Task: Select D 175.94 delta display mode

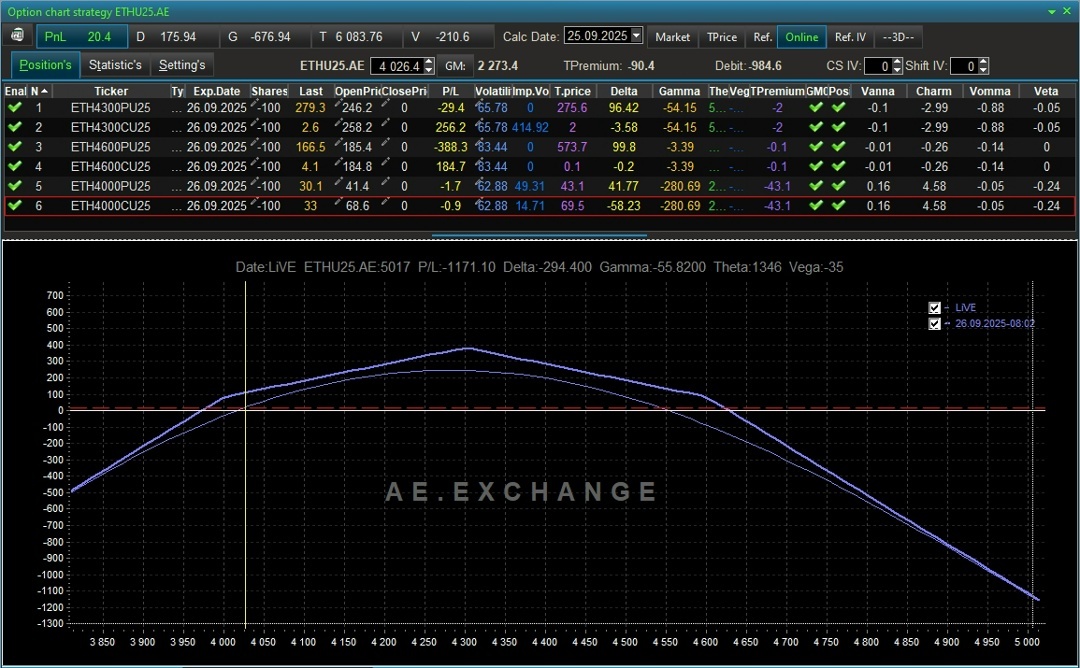Action: click(x=173, y=36)
